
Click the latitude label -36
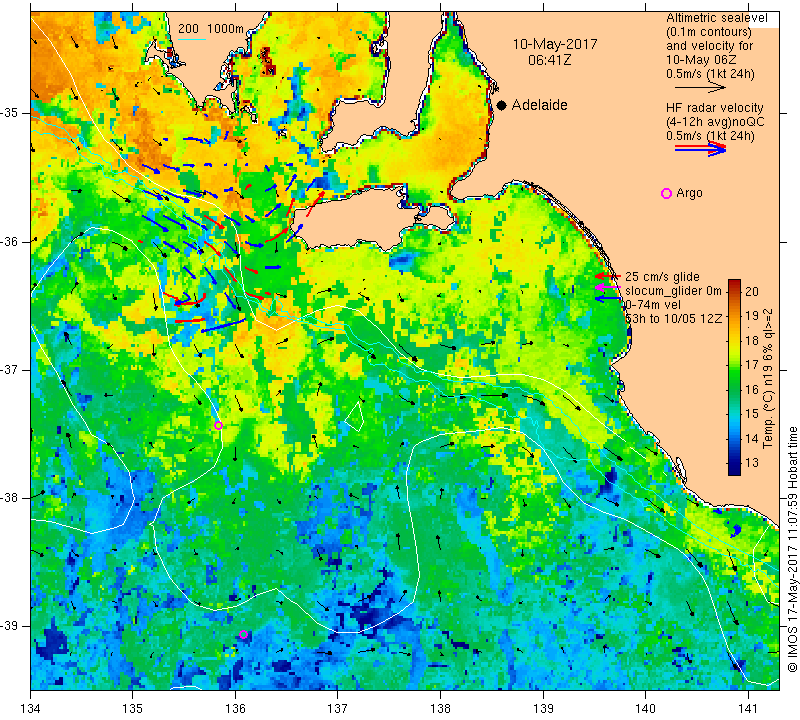pyautogui.click(x=10, y=241)
